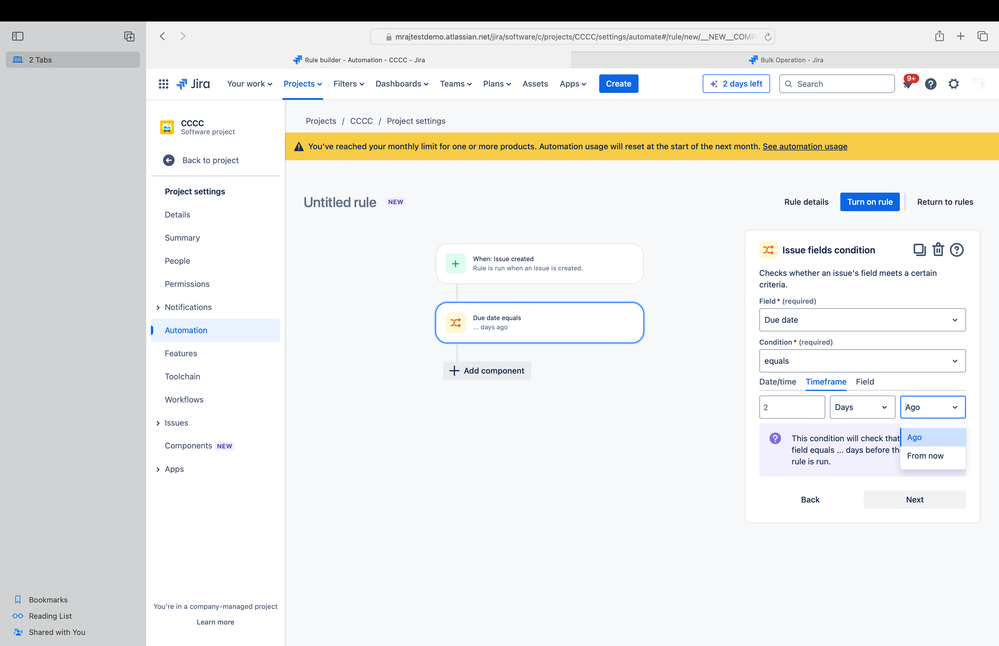Open the Your work menu
Viewport: 999px width, 646px height.
click(249, 83)
